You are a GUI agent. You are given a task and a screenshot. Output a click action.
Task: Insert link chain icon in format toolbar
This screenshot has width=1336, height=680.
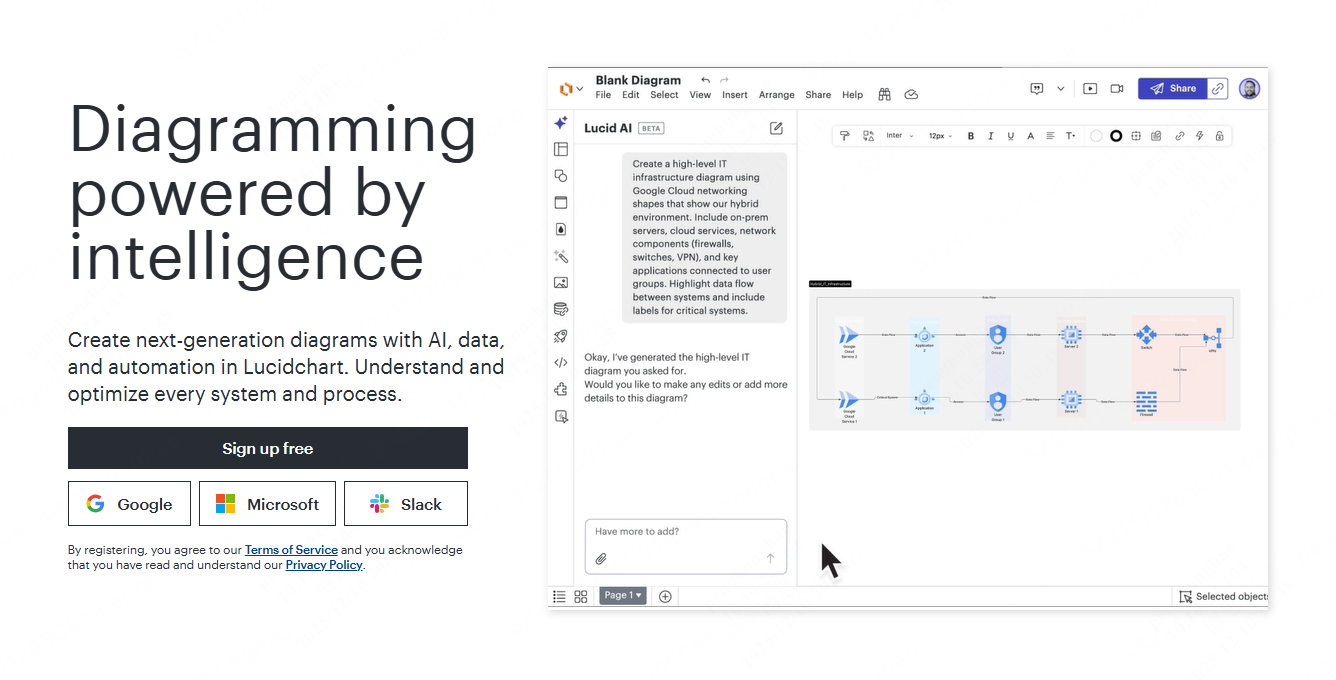[1180, 136]
